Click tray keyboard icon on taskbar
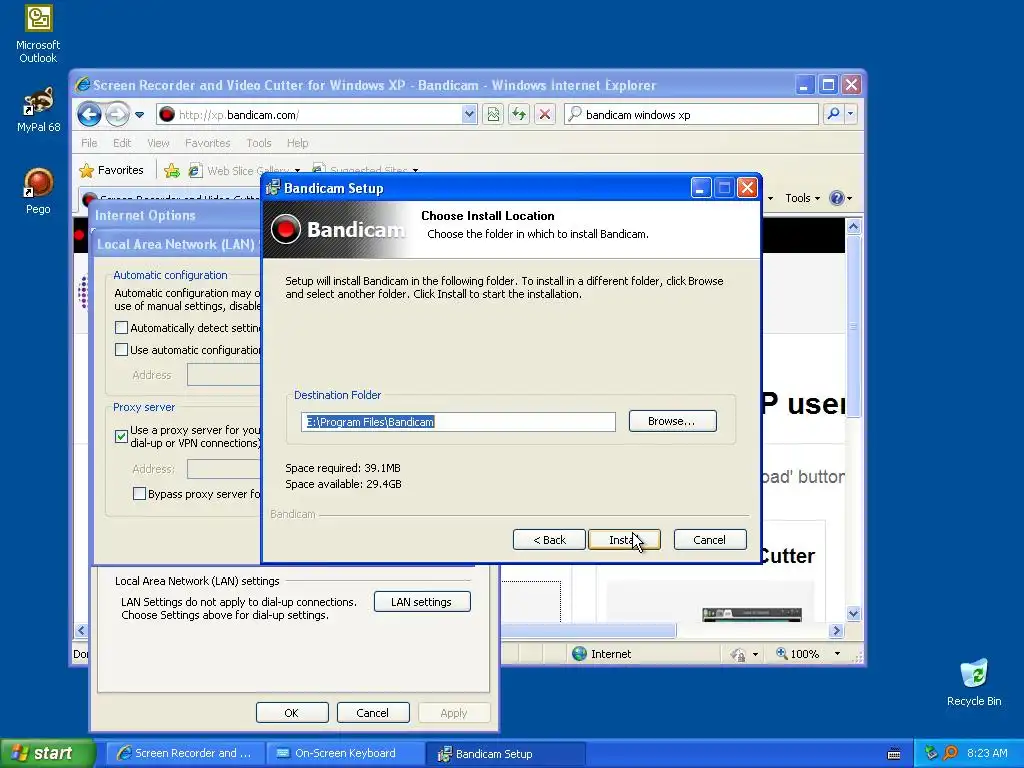The height and width of the screenshot is (768, 1024). coord(894,754)
